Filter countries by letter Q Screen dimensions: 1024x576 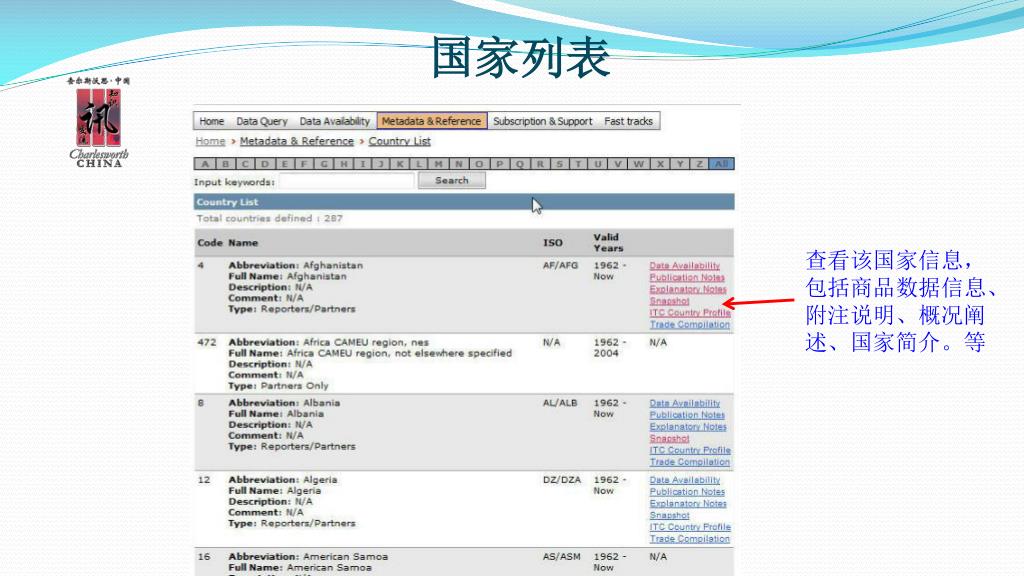click(x=520, y=164)
